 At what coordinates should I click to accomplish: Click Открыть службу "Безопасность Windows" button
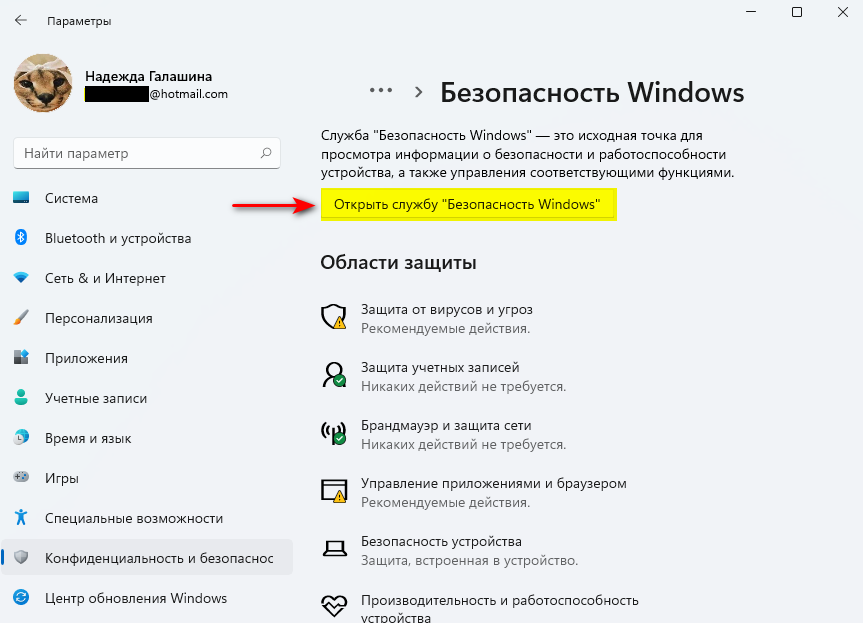pos(467,205)
